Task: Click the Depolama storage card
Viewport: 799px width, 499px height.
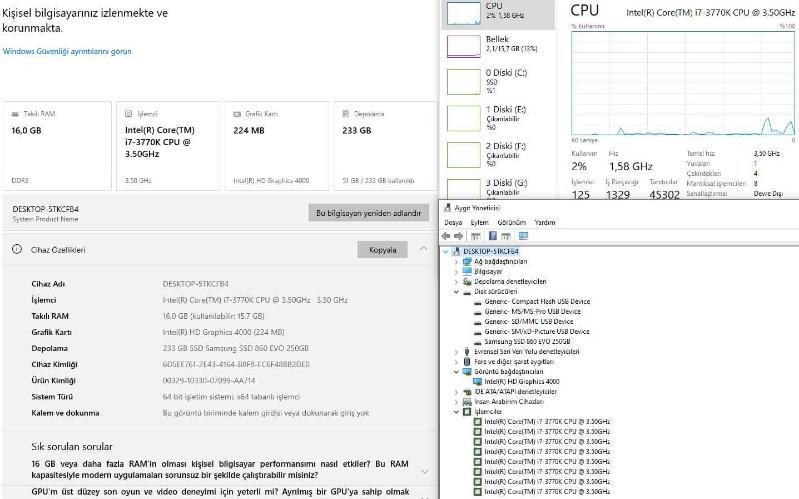Action: pyautogui.click(x=385, y=145)
